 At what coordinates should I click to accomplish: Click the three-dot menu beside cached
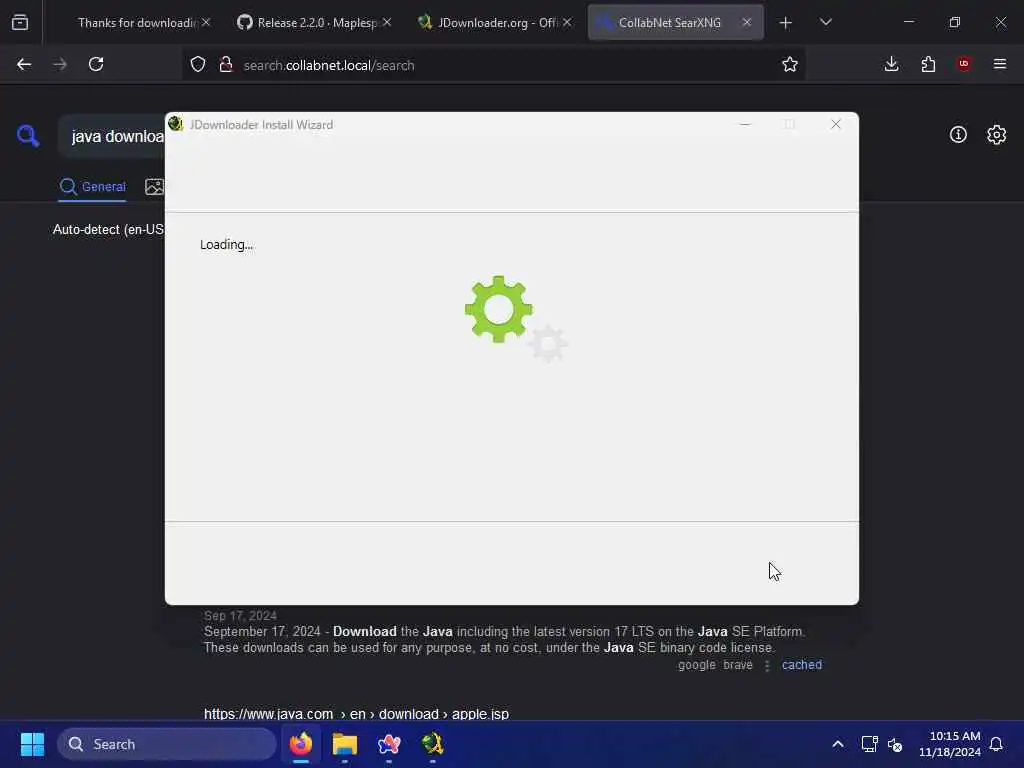(767, 665)
